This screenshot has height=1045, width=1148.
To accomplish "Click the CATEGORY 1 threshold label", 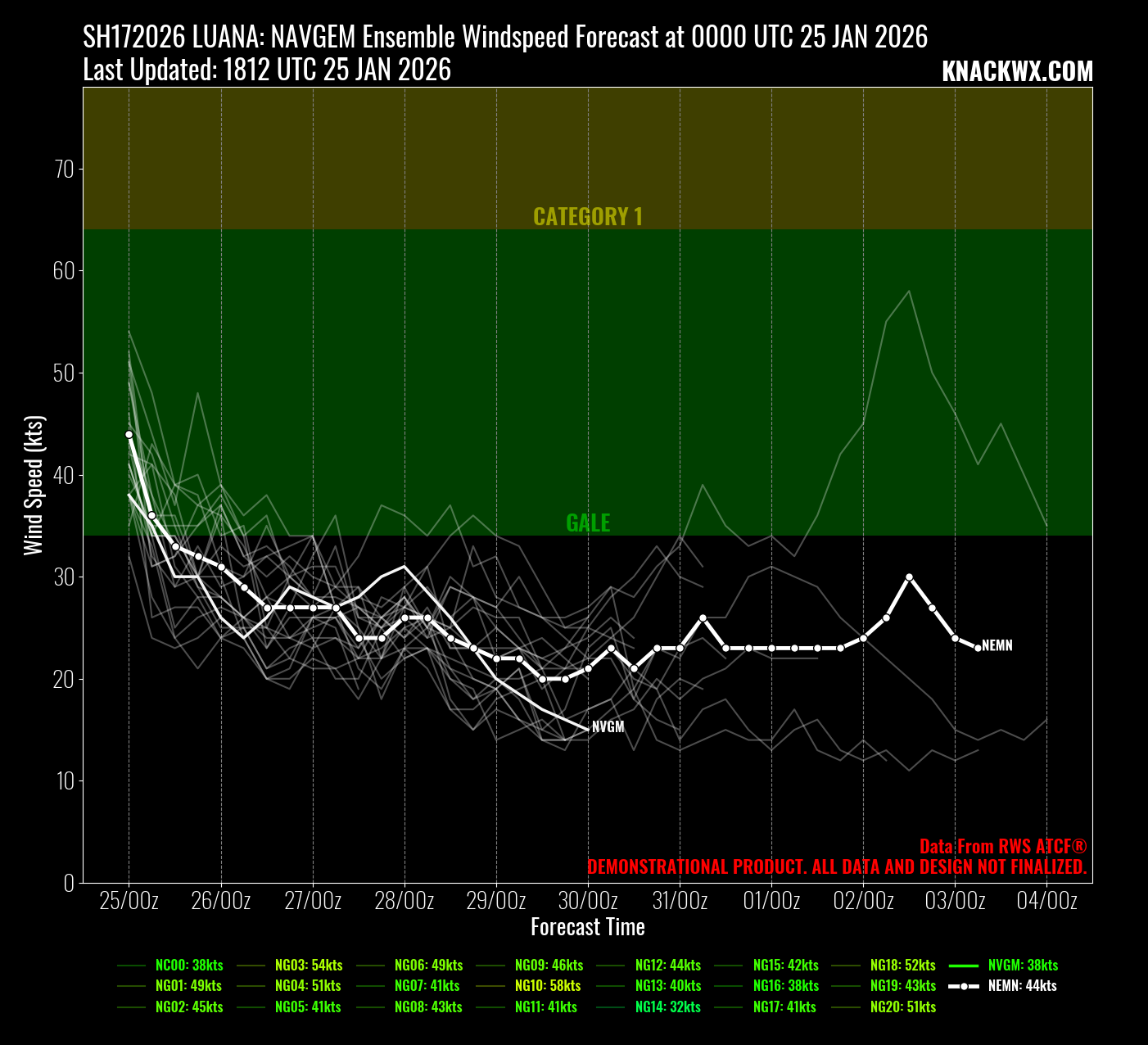I will point(588,216).
